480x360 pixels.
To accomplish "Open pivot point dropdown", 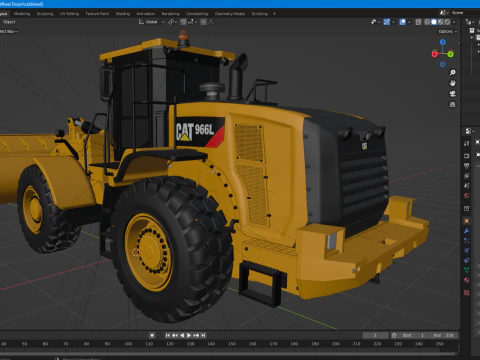I will 172,22.
